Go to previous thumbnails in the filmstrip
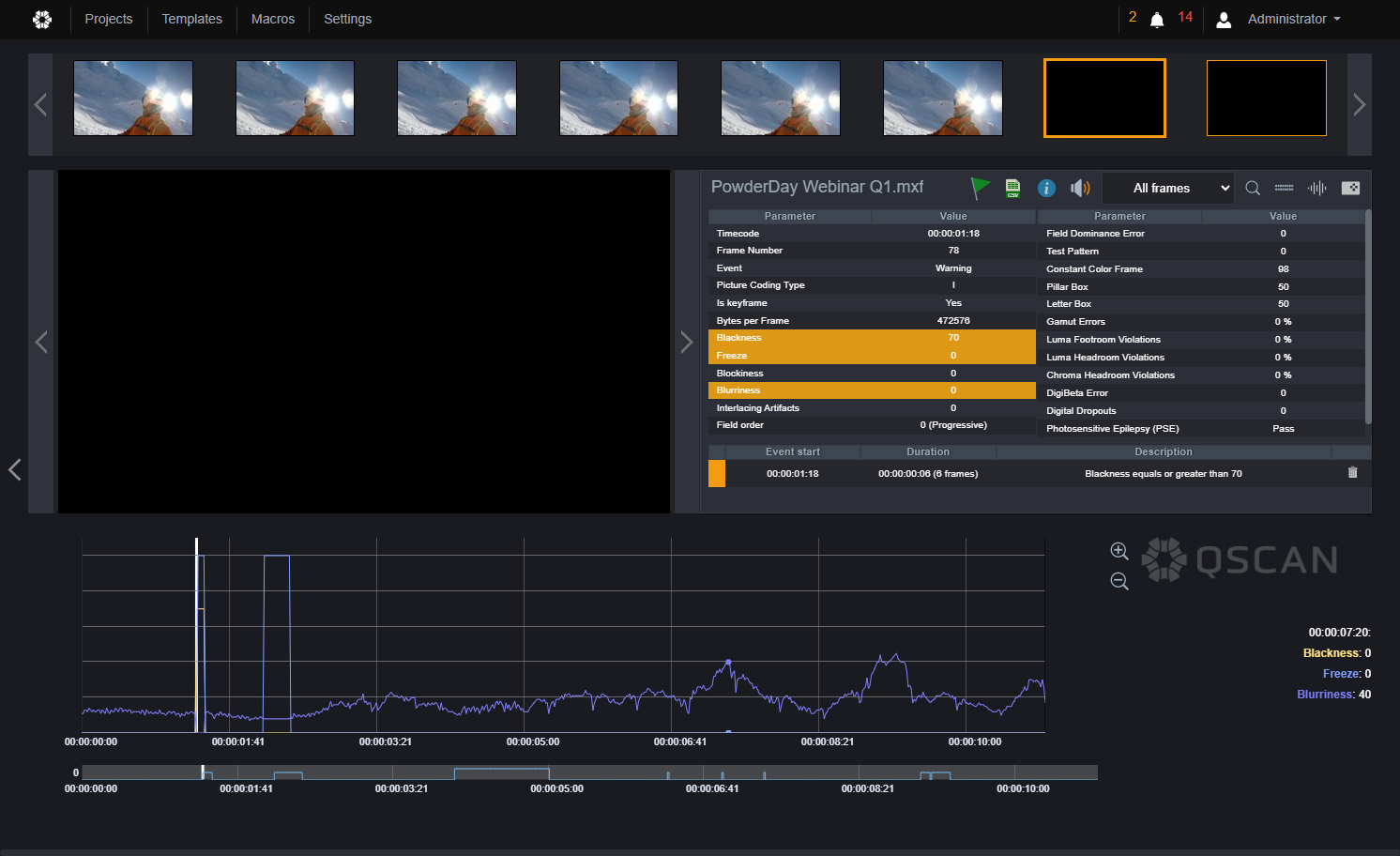Image resolution: width=1400 pixels, height=856 pixels. click(40, 104)
